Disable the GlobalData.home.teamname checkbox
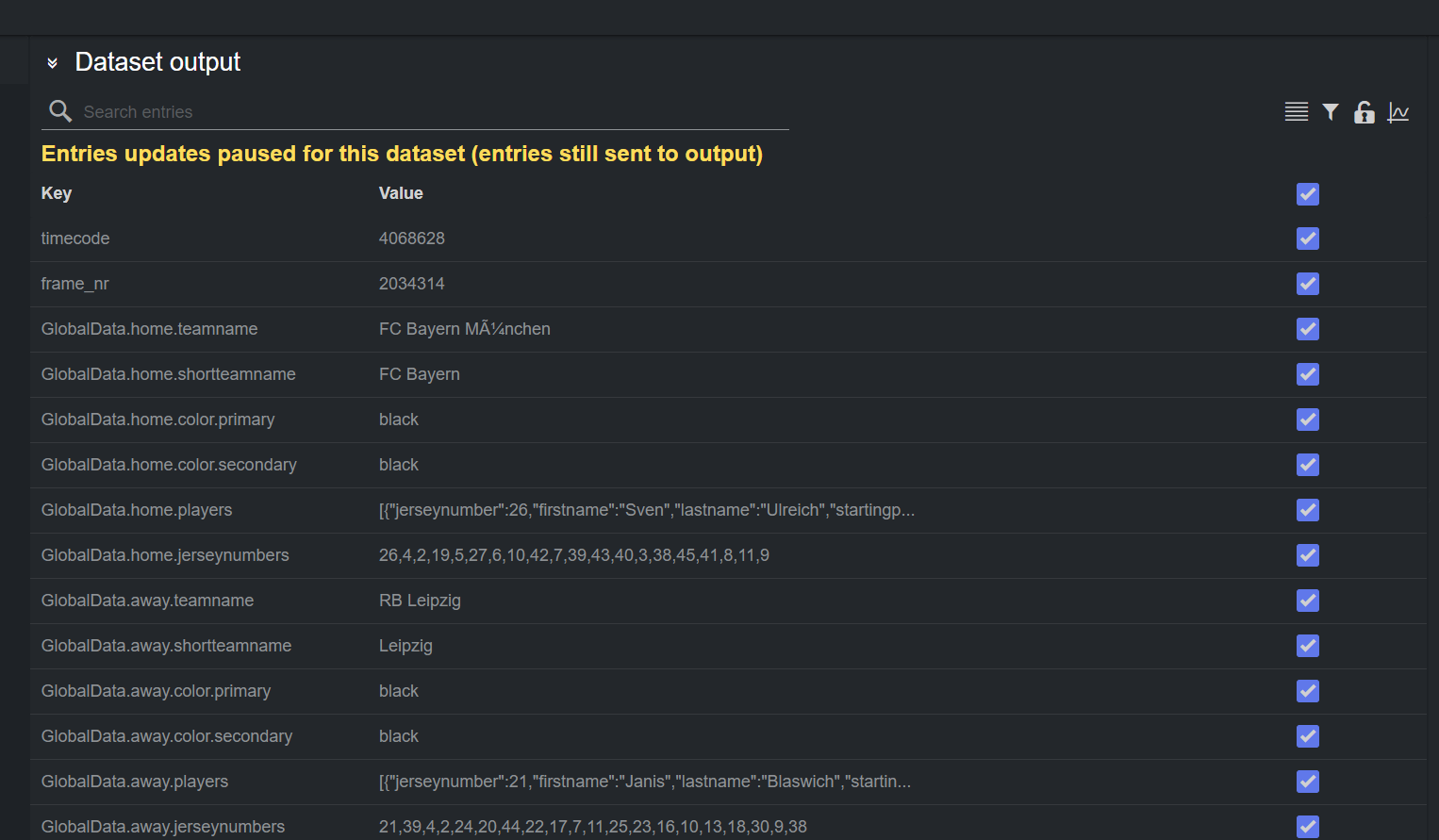The height and width of the screenshot is (840, 1439). pos(1308,329)
